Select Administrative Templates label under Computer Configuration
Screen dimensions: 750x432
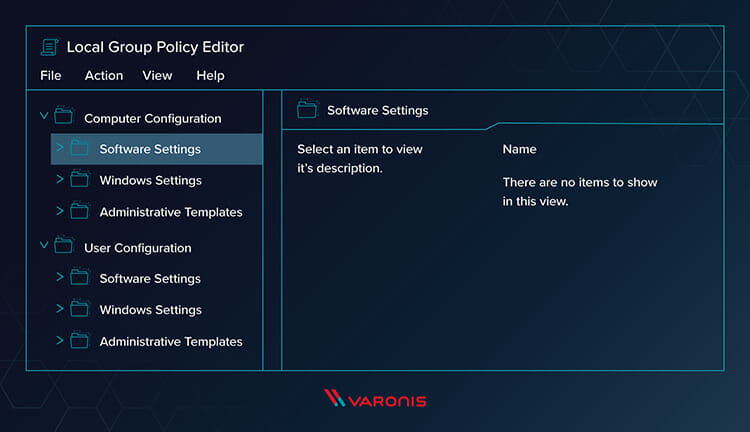coord(171,212)
